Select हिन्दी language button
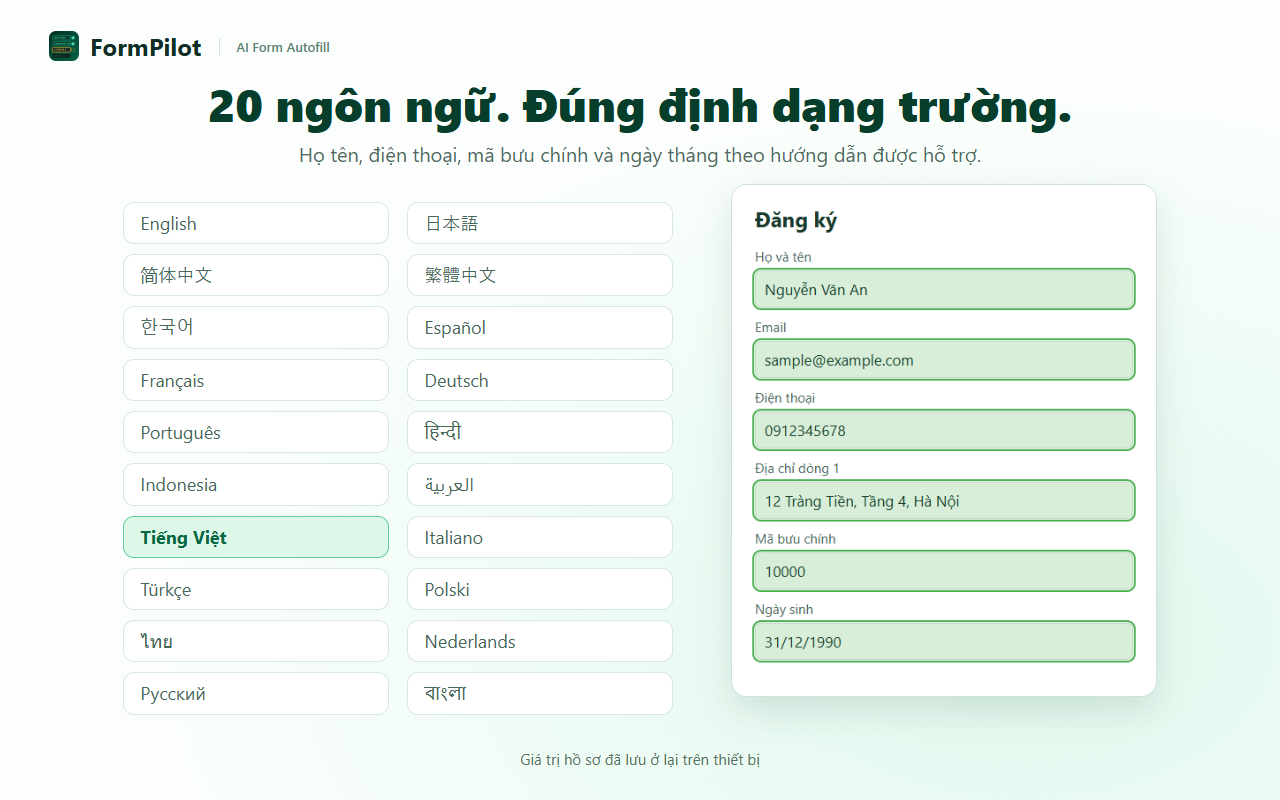Viewport: 1280px width, 800px height. coord(540,432)
